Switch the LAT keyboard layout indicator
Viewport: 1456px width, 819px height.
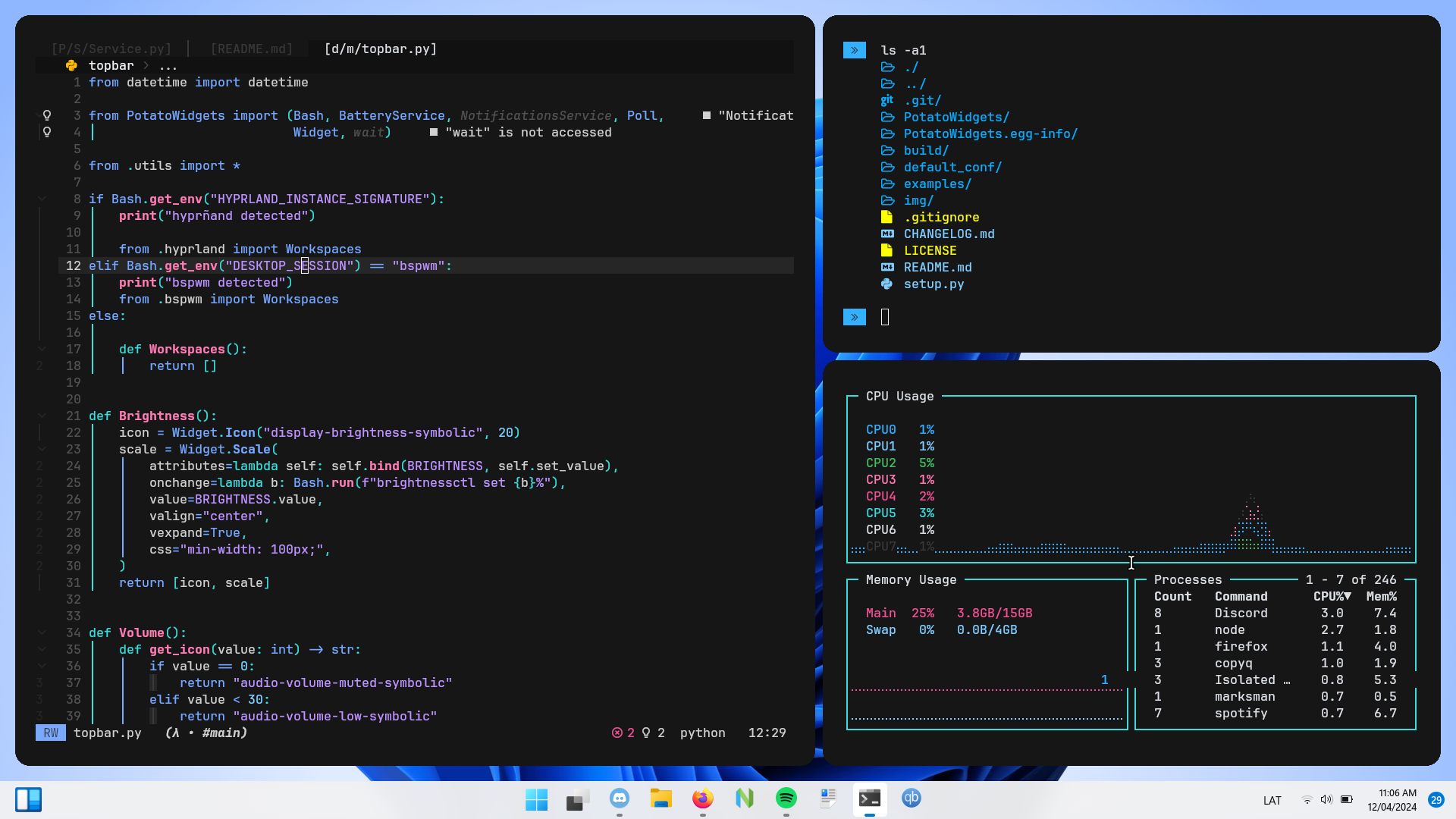pyautogui.click(x=1272, y=801)
